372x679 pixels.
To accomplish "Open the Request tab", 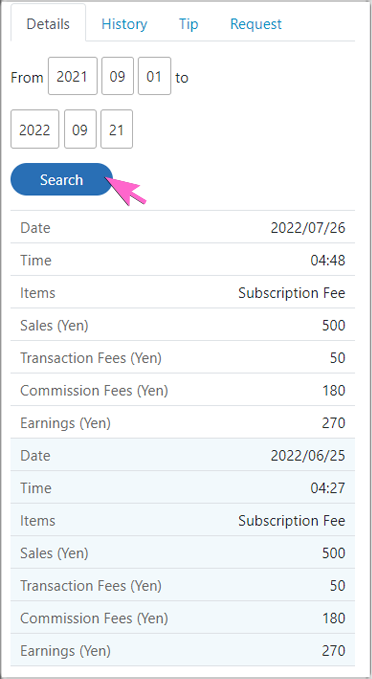I will pyautogui.click(x=256, y=24).
